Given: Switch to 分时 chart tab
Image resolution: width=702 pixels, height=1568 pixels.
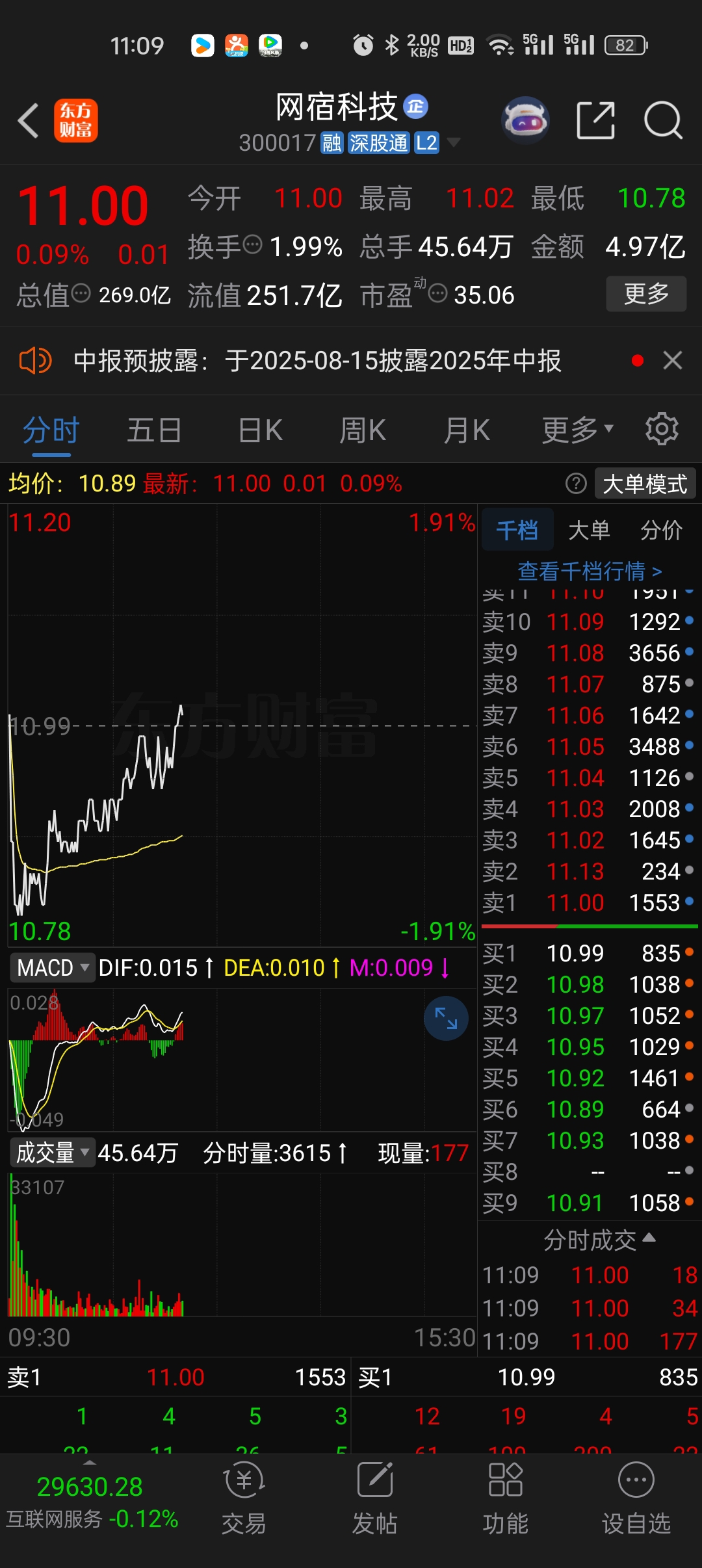Looking at the screenshot, I should pos(51,430).
